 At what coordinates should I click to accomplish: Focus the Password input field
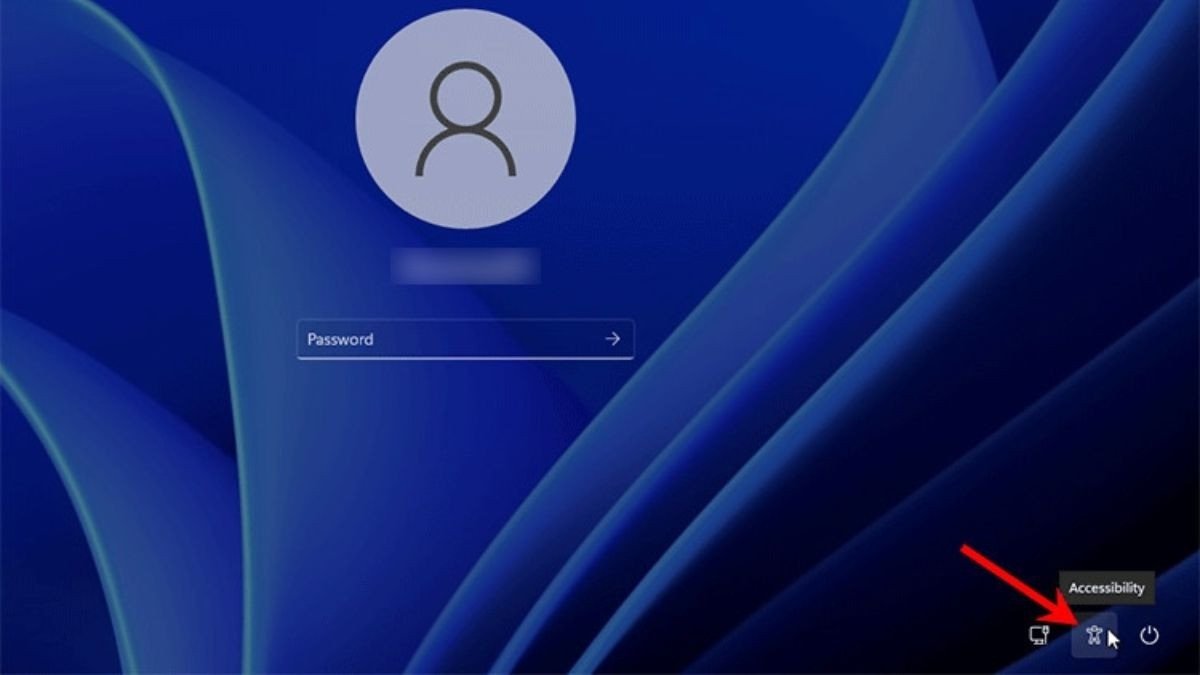pyautogui.click(x=450, y=339)
